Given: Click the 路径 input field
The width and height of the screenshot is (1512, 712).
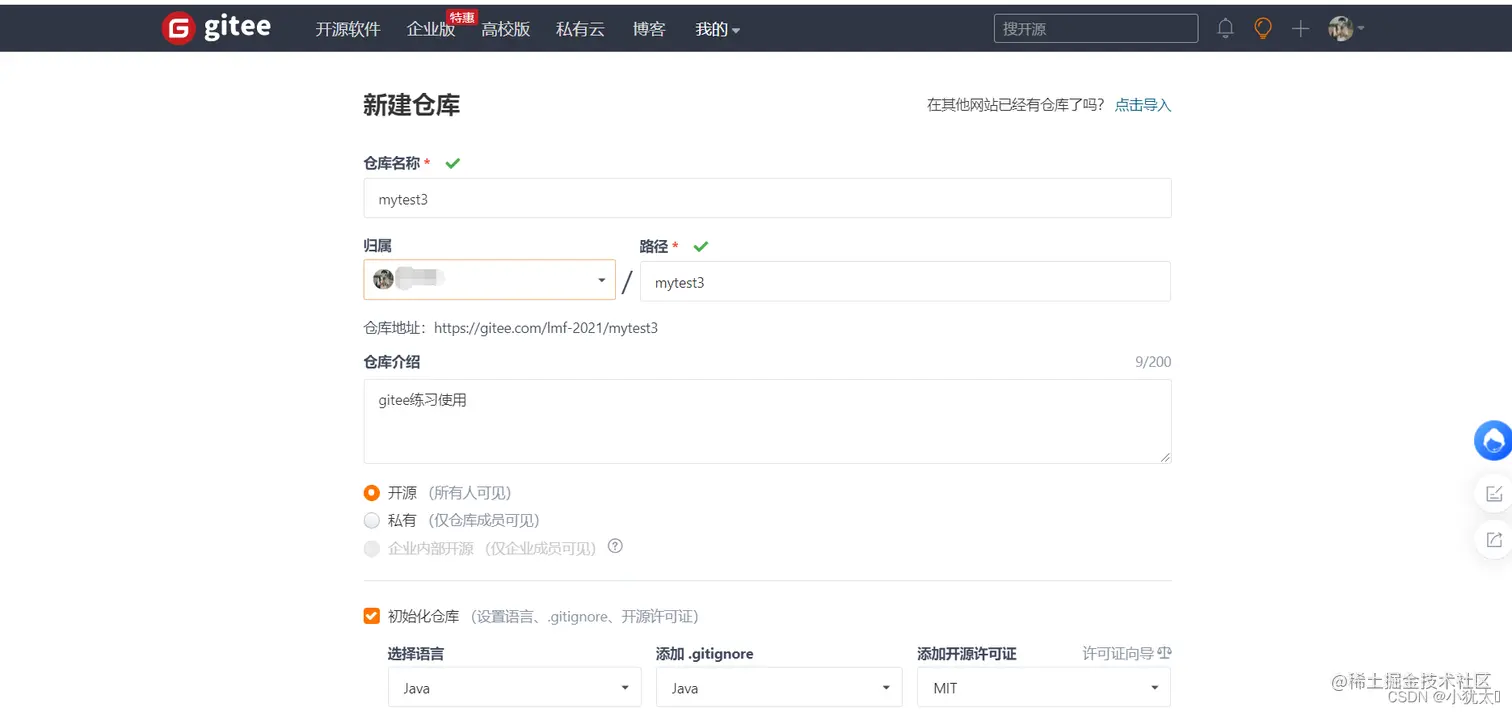Looking at the screenshot, I should (905, 281).
